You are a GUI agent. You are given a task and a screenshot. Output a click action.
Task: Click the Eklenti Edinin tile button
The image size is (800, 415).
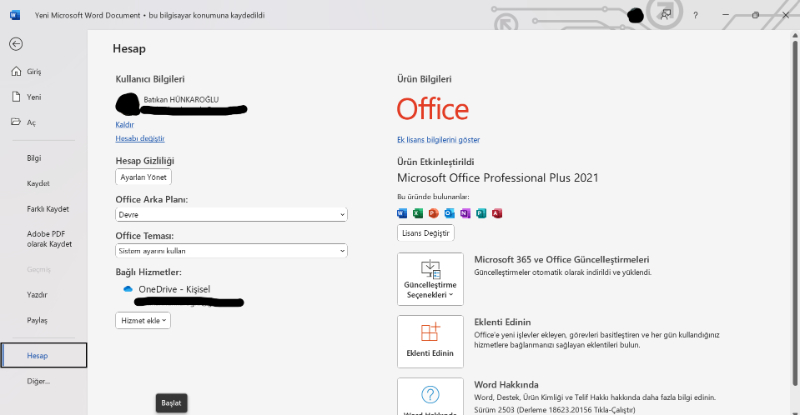(x=430, y=341)
